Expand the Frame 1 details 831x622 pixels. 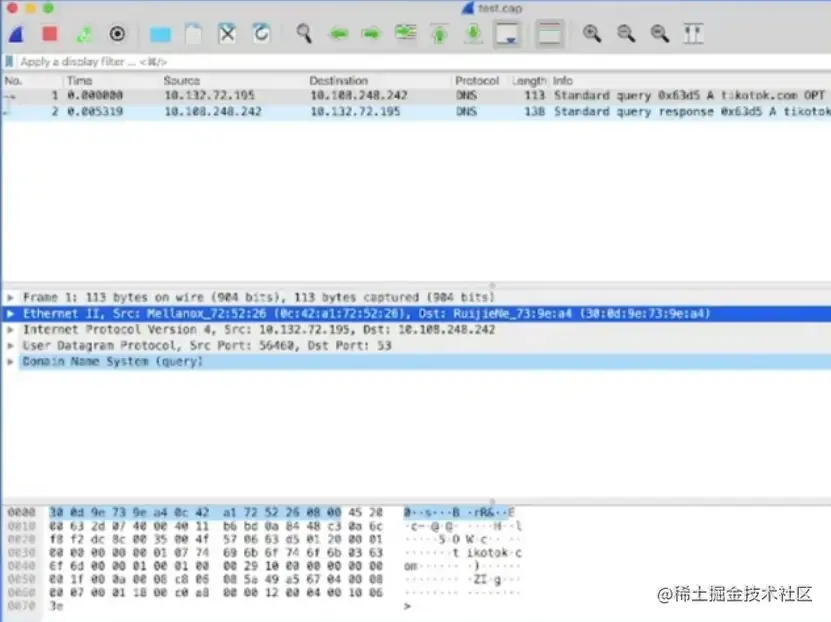point(10,298)
